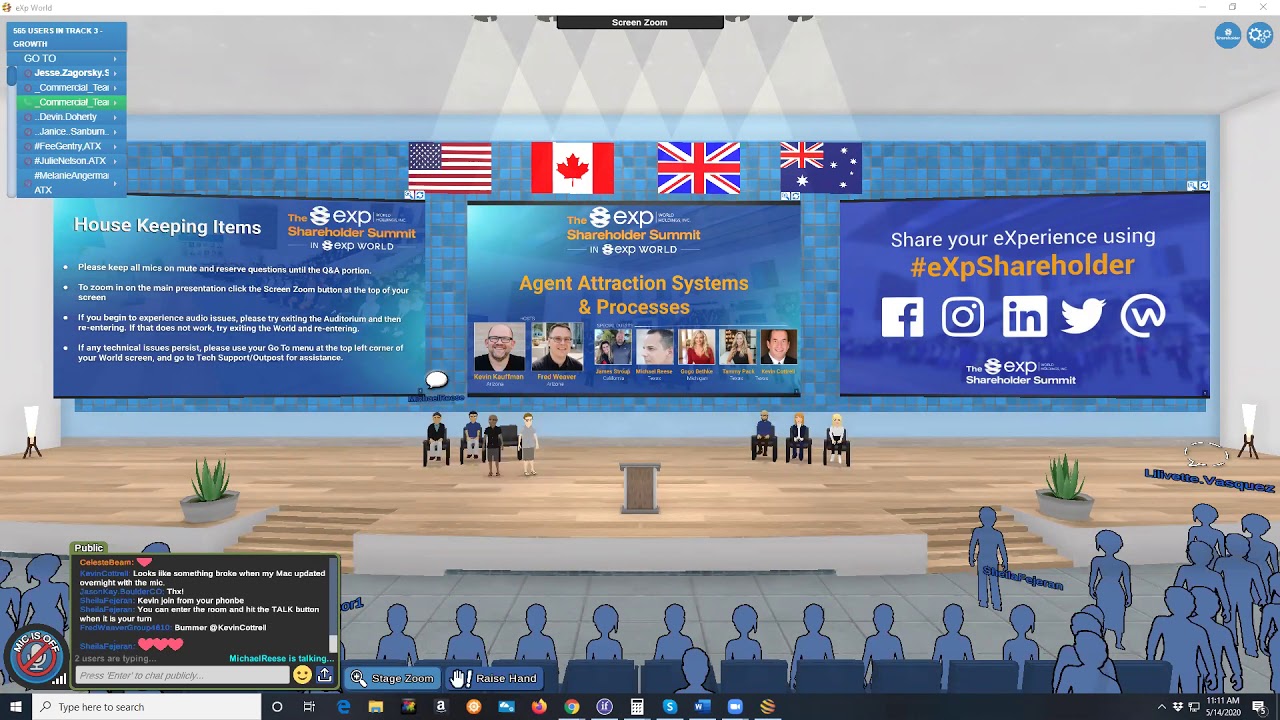Expand the GO TO menu
This screenshot has height=720, width=1280.
(x=68, y=58)
